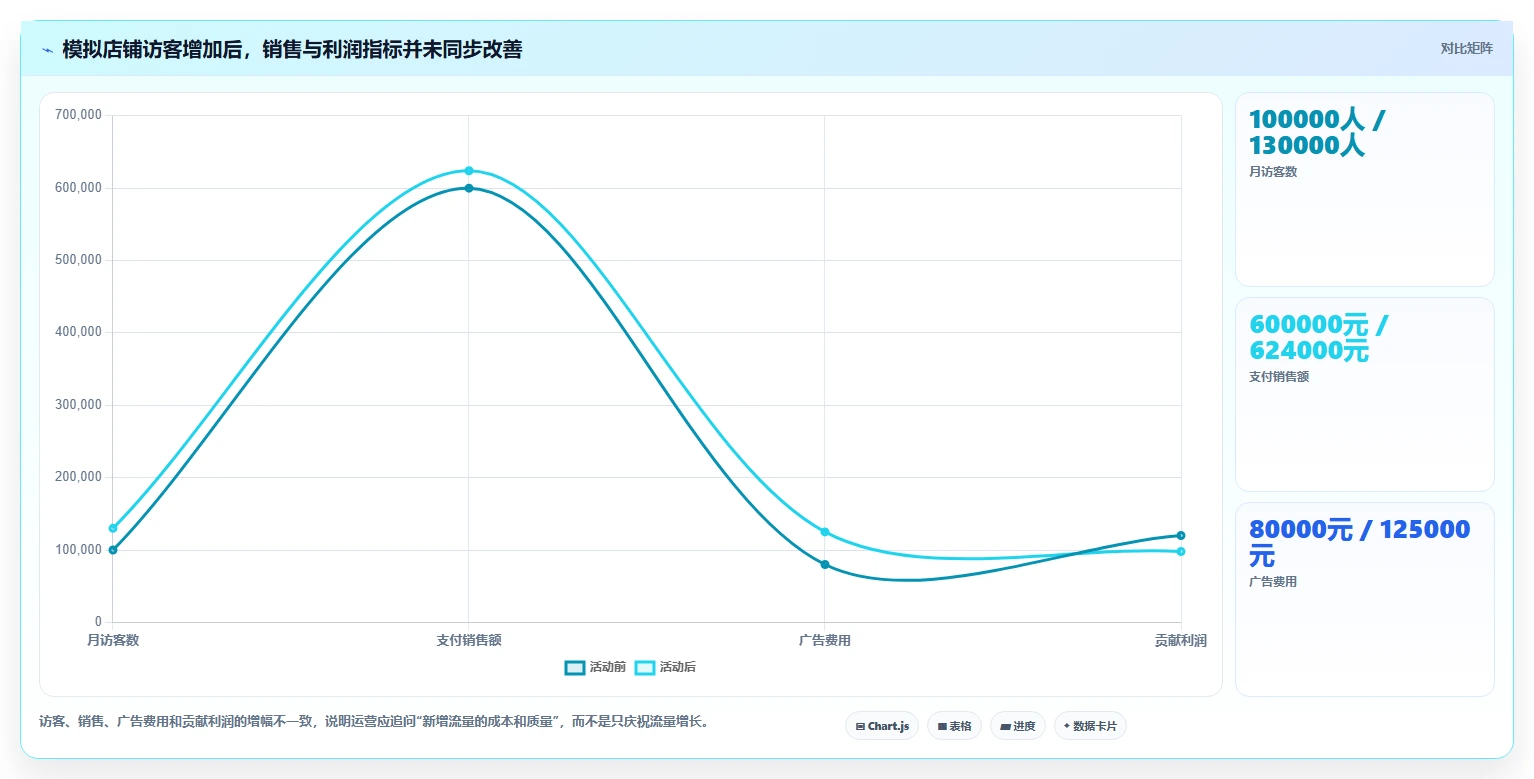Click the 活动后 data point at 月访客数

113,528
